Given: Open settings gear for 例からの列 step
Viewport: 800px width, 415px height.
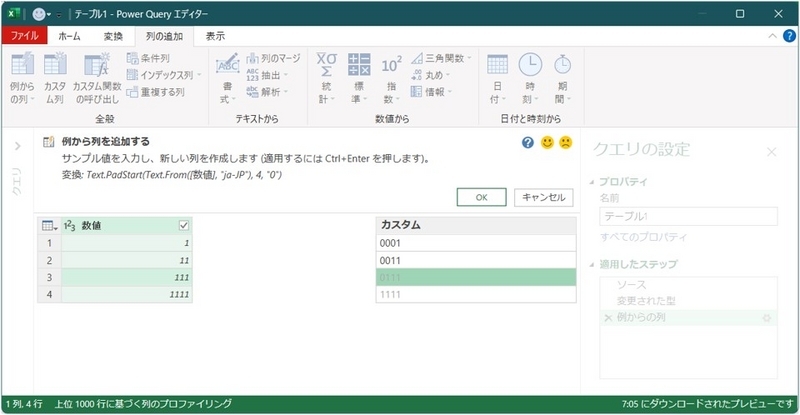Looking at the screenshot, I should [766, 318].
